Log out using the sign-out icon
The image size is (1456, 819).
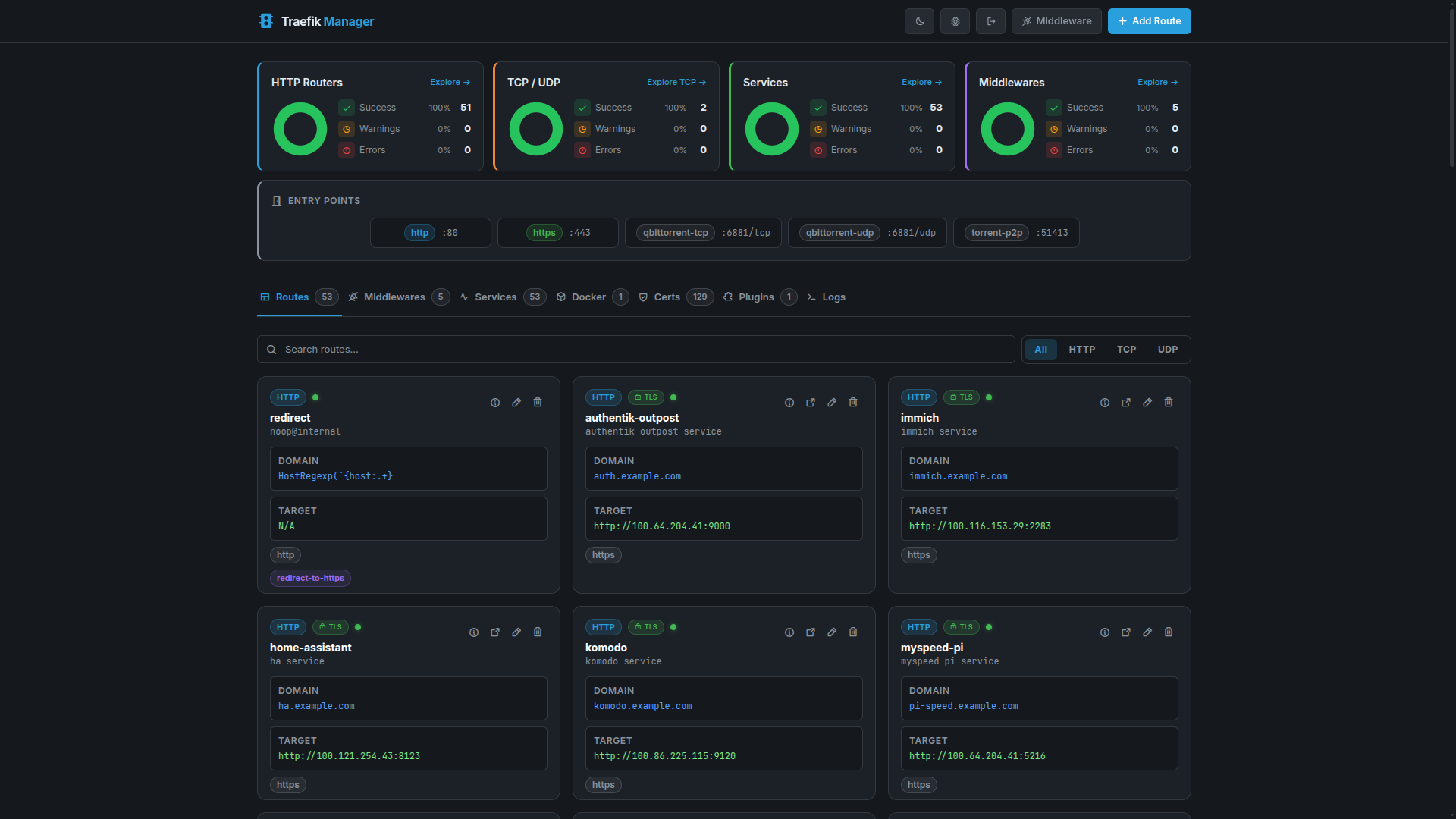point(990,21)
